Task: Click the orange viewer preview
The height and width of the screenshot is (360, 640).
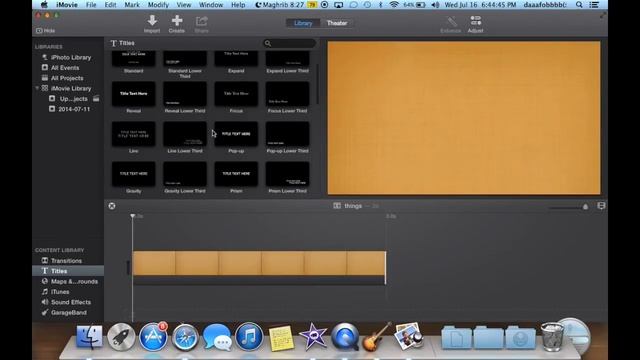Action: pos(464,118)
